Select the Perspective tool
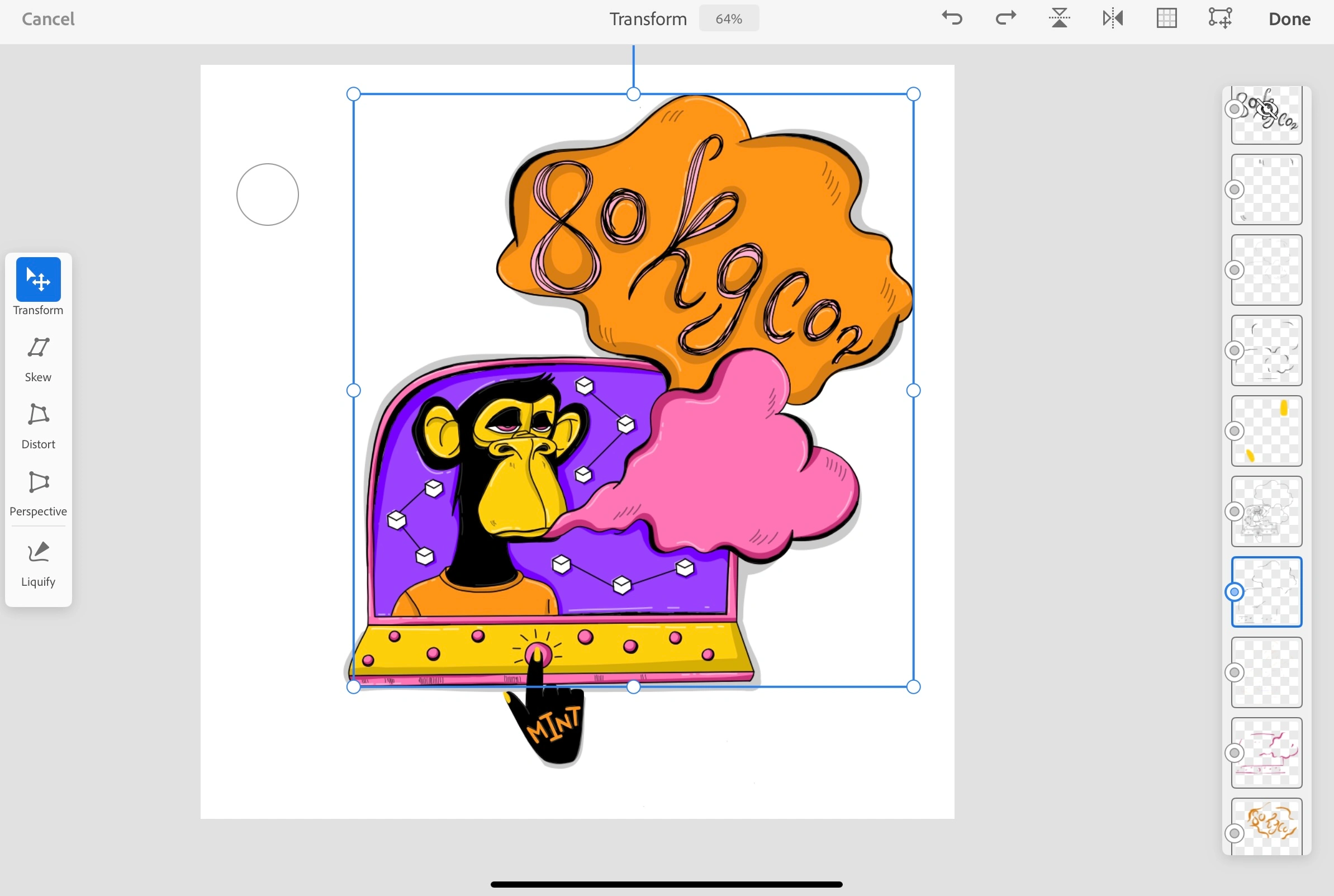1334x896 pixels. (38, 494)
